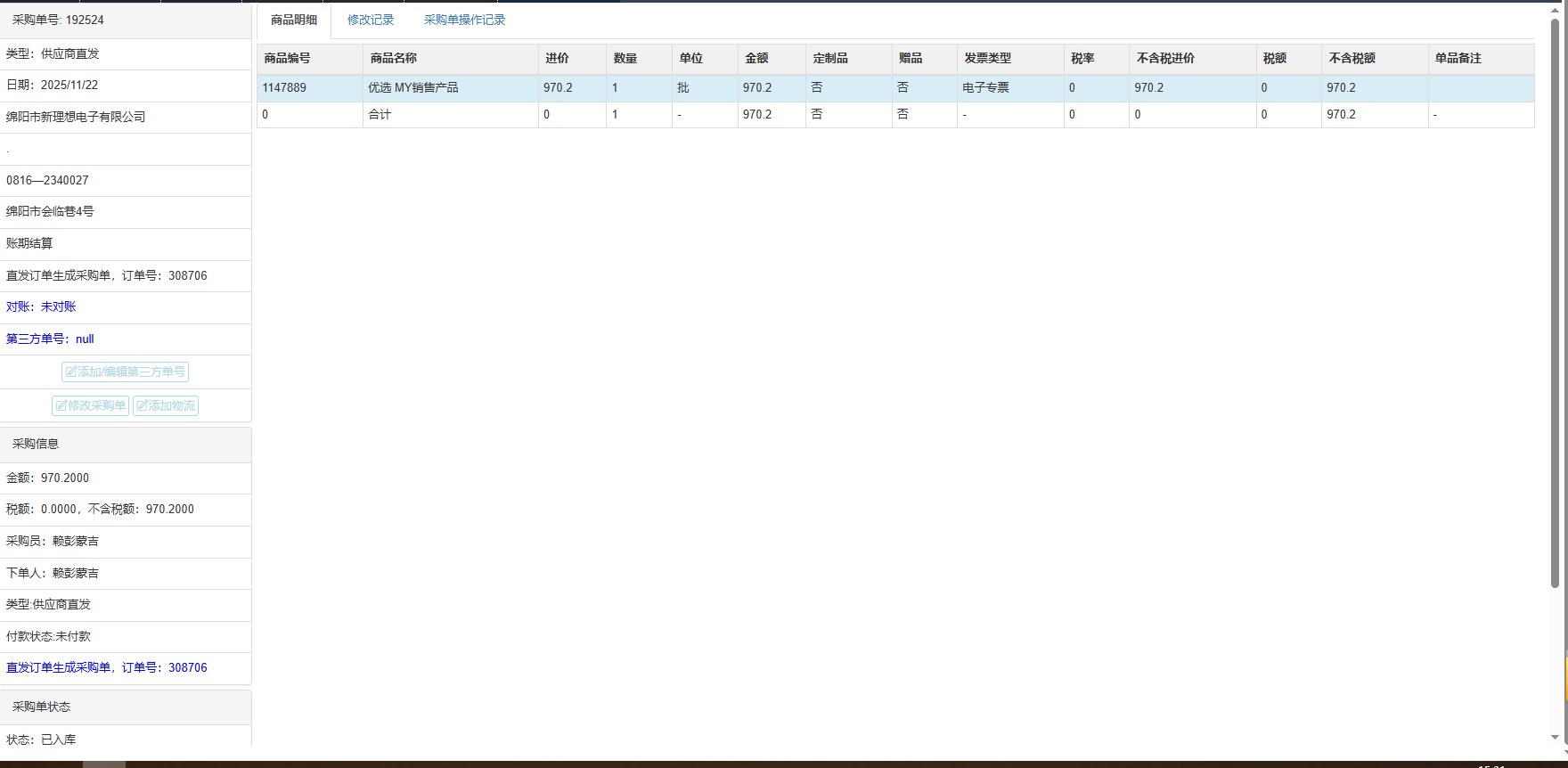Click the vertical page scrollbar thumb
Viewport: 1568px width, 768px height.
1556,303
